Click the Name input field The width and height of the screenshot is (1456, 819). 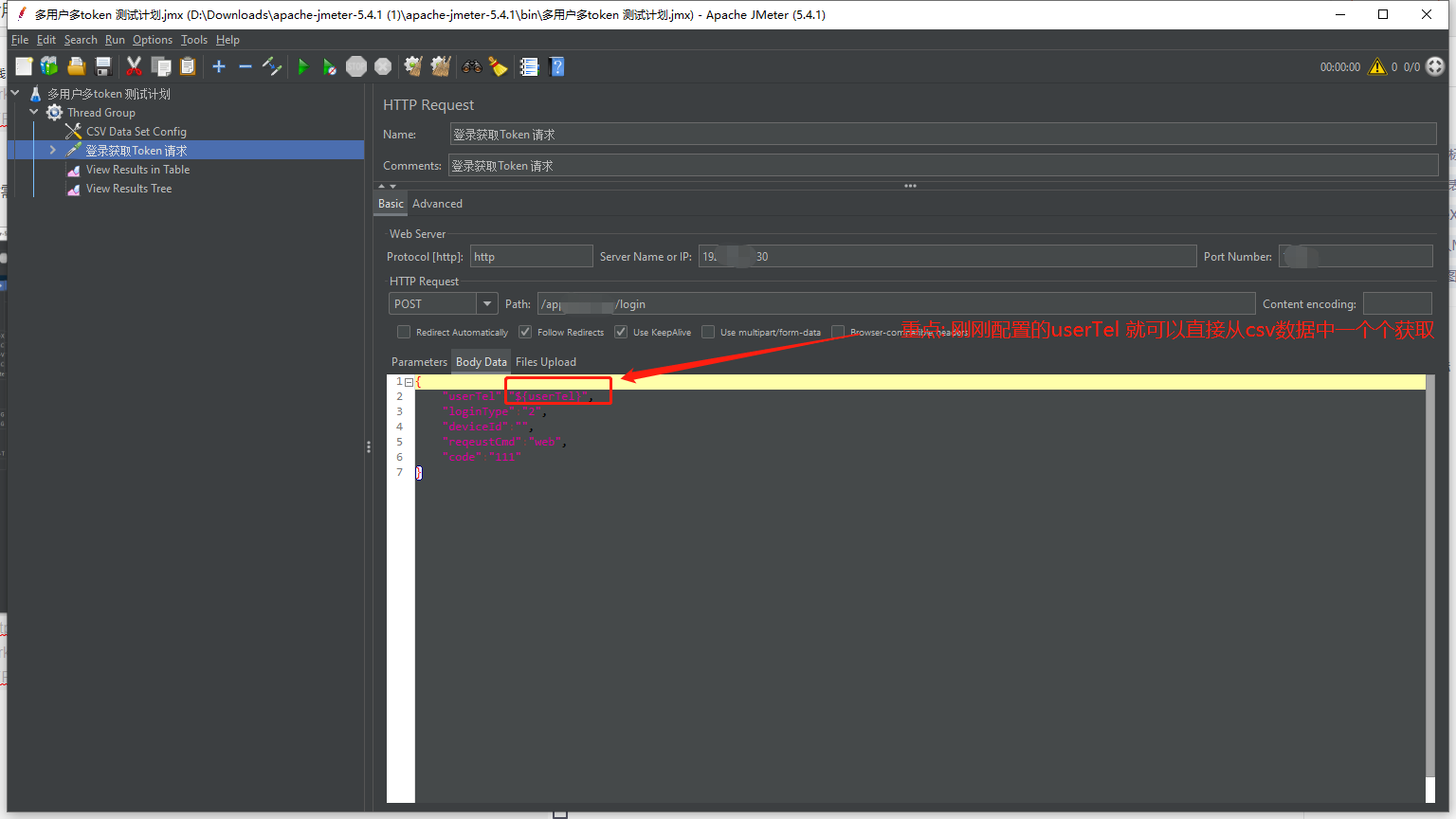pyautogui.click(x=943, y=135)
